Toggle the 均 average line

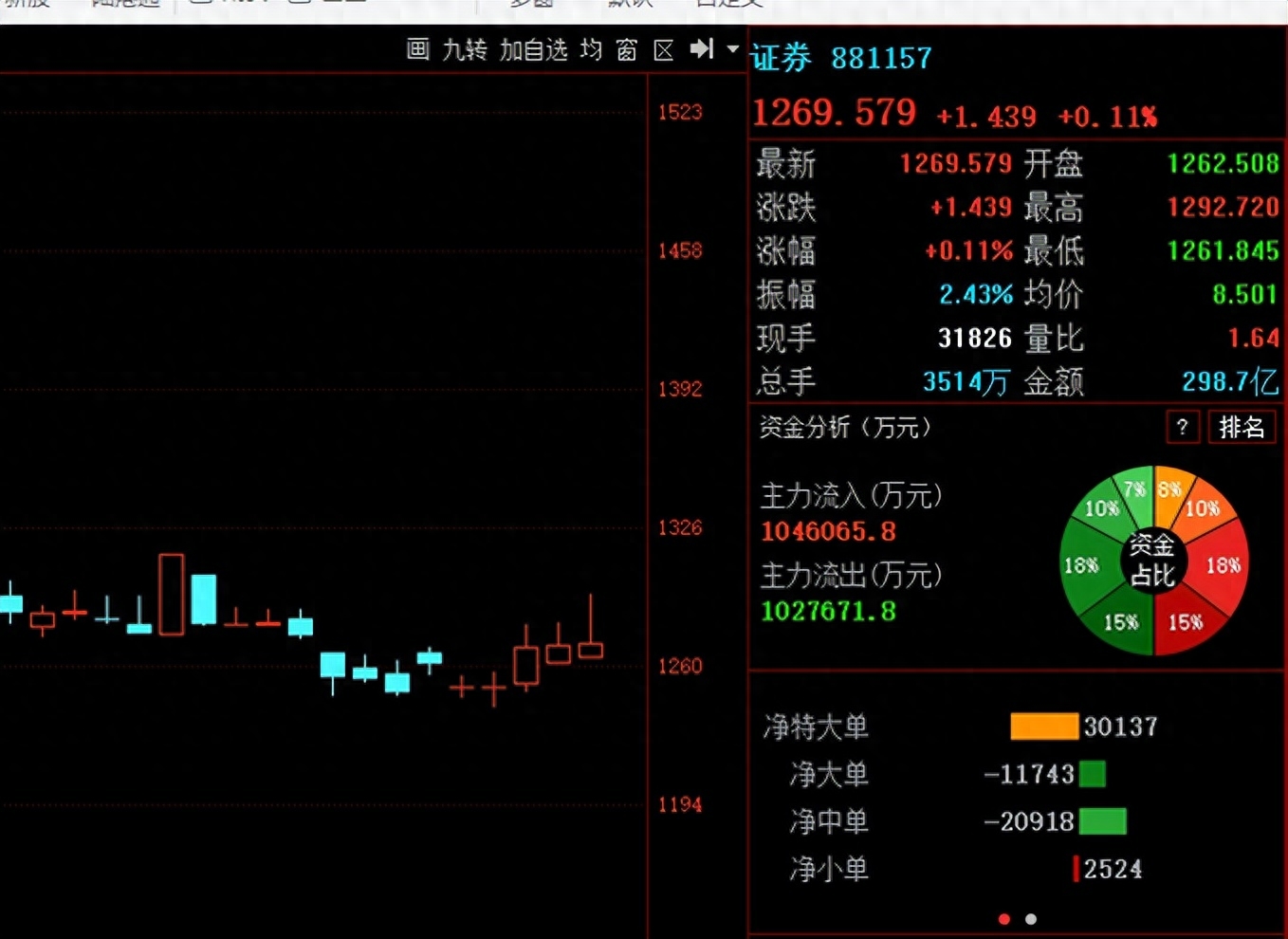tap(591, 49)
